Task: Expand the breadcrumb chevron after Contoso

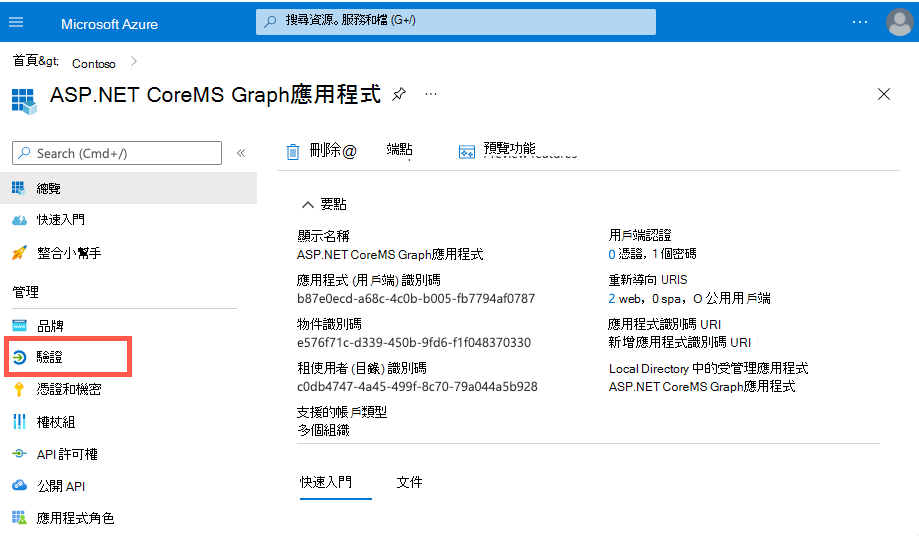Action: coord(134,61)
